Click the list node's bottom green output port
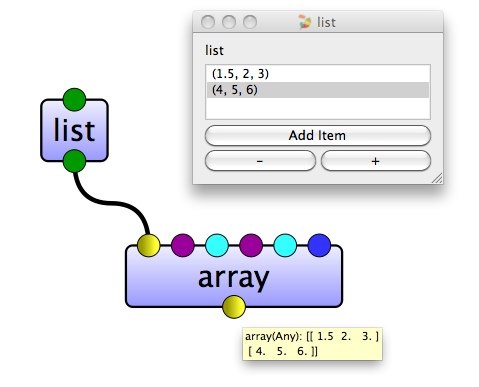Viewport: 479px width, 387px height. (x=74, y=161)
